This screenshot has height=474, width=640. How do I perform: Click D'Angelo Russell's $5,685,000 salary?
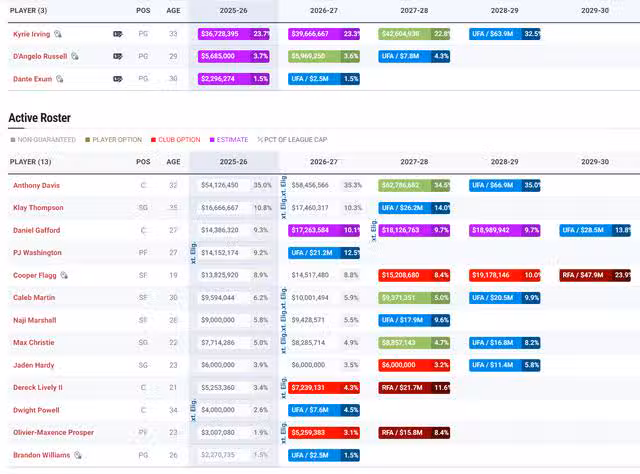coord(233,56)
